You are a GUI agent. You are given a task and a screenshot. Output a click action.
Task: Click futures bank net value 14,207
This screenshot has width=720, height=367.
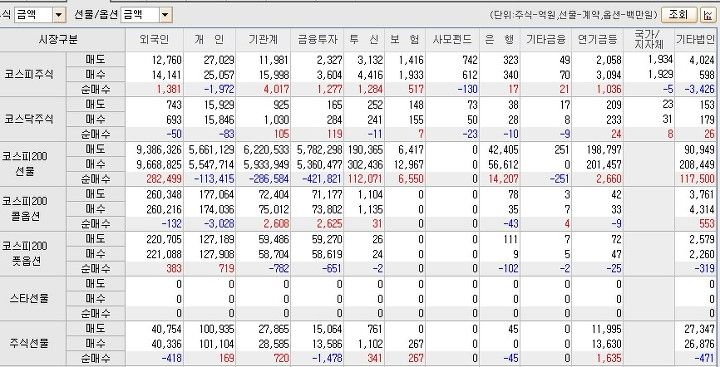click(504, 179)
